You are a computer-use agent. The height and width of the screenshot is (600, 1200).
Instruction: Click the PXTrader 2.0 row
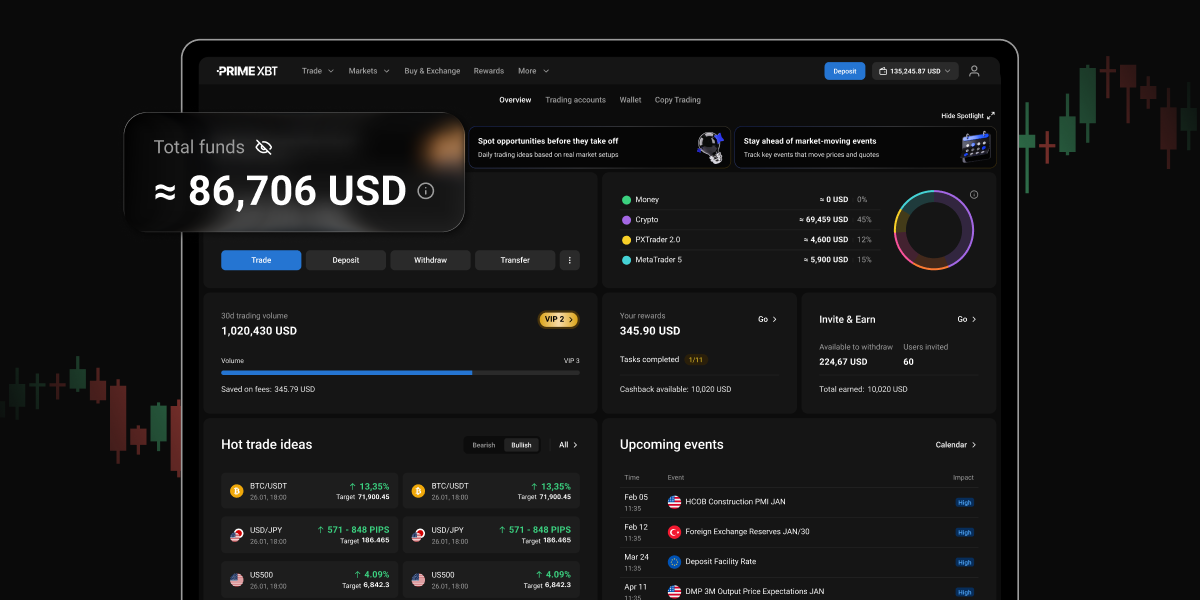tap(746, 240)
